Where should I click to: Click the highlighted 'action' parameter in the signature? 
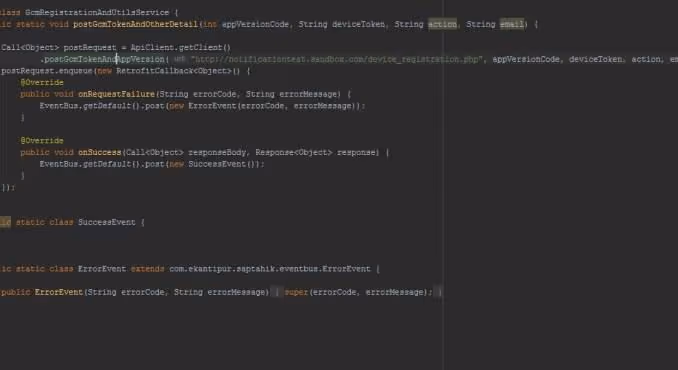[x=442, y=24]
